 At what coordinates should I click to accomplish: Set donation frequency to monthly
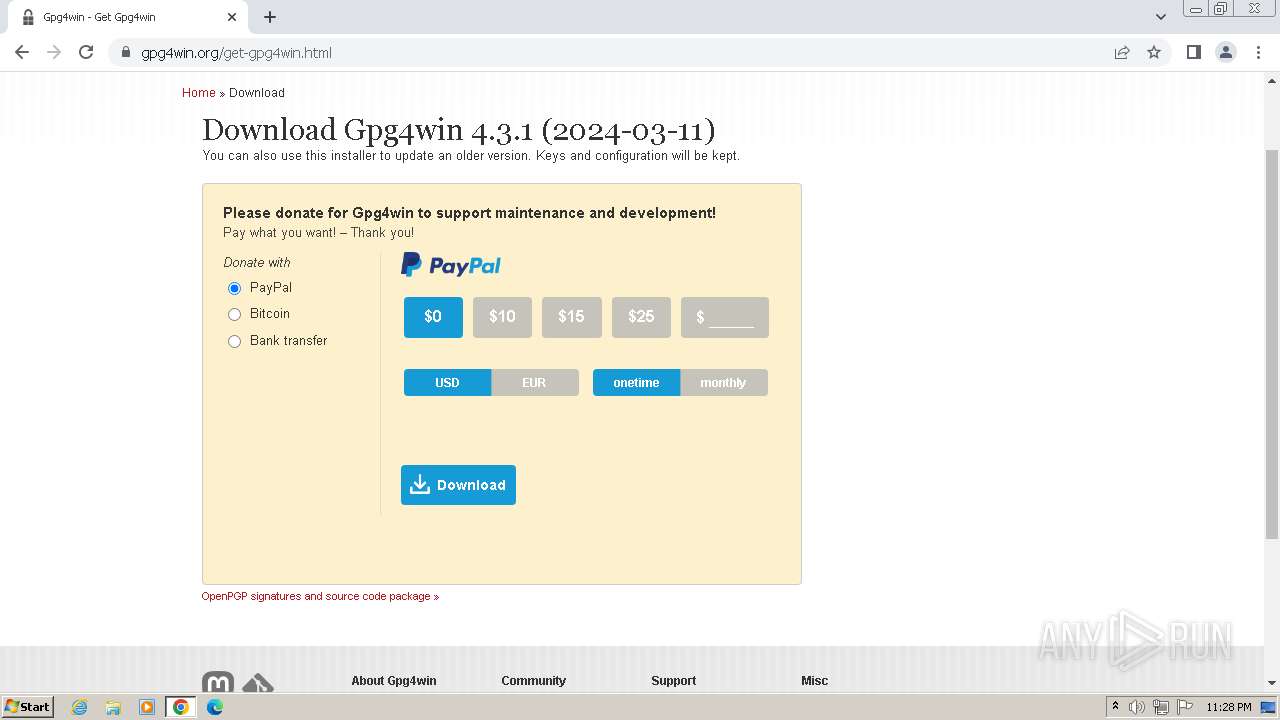[723, 383]
